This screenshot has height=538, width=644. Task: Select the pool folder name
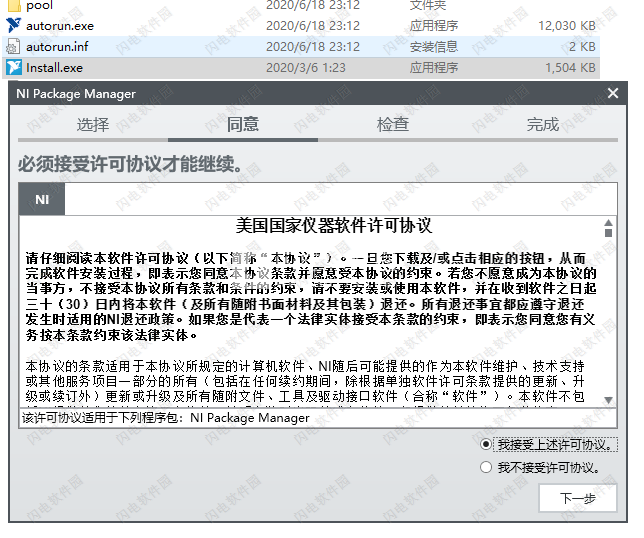coord(39,6)
